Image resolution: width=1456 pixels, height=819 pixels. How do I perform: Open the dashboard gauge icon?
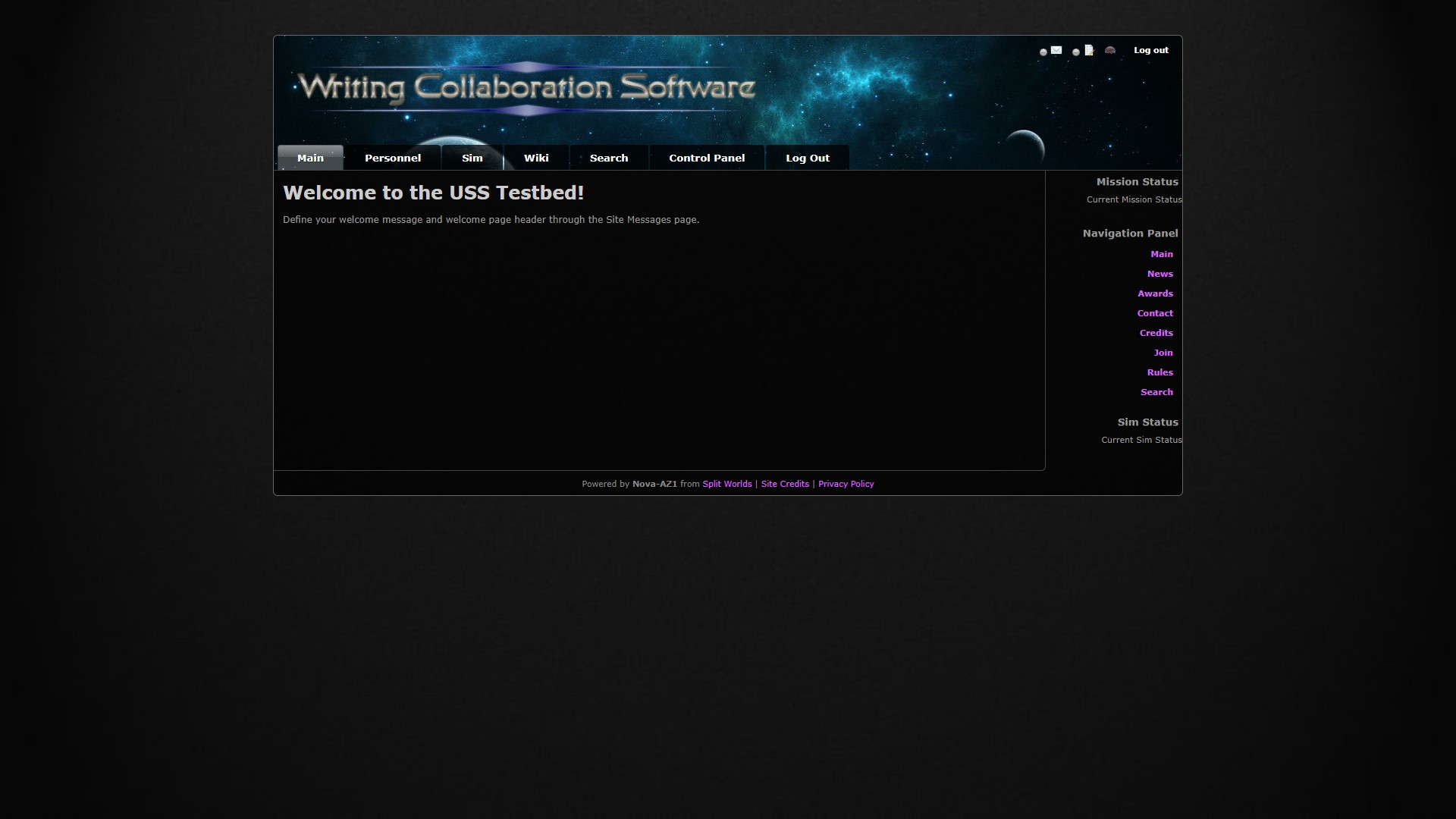point(1110,50)
